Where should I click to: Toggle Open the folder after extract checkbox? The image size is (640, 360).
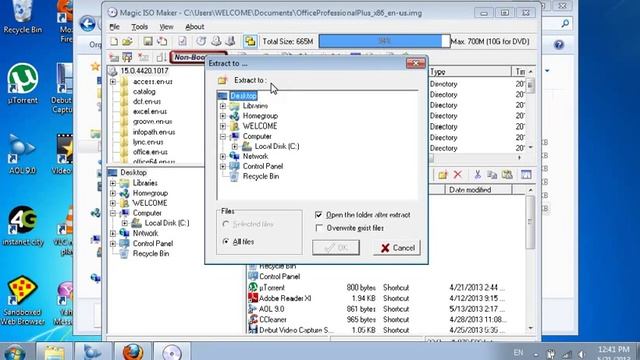coord(319,215)
